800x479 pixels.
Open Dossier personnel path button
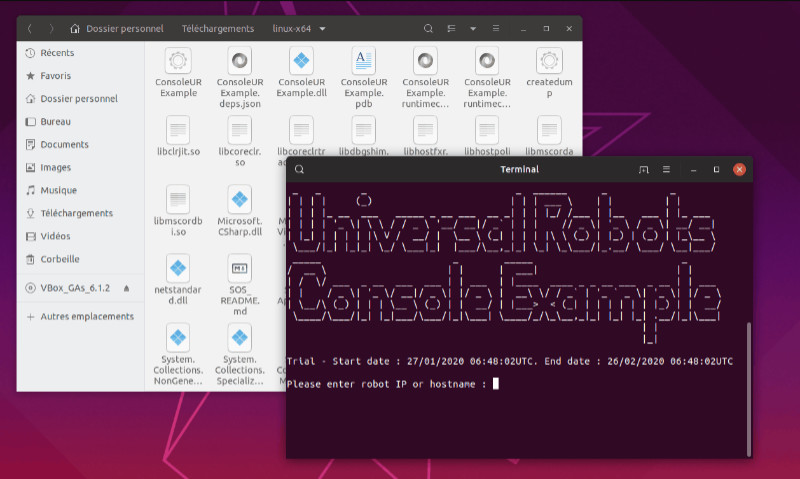(117, 29)
